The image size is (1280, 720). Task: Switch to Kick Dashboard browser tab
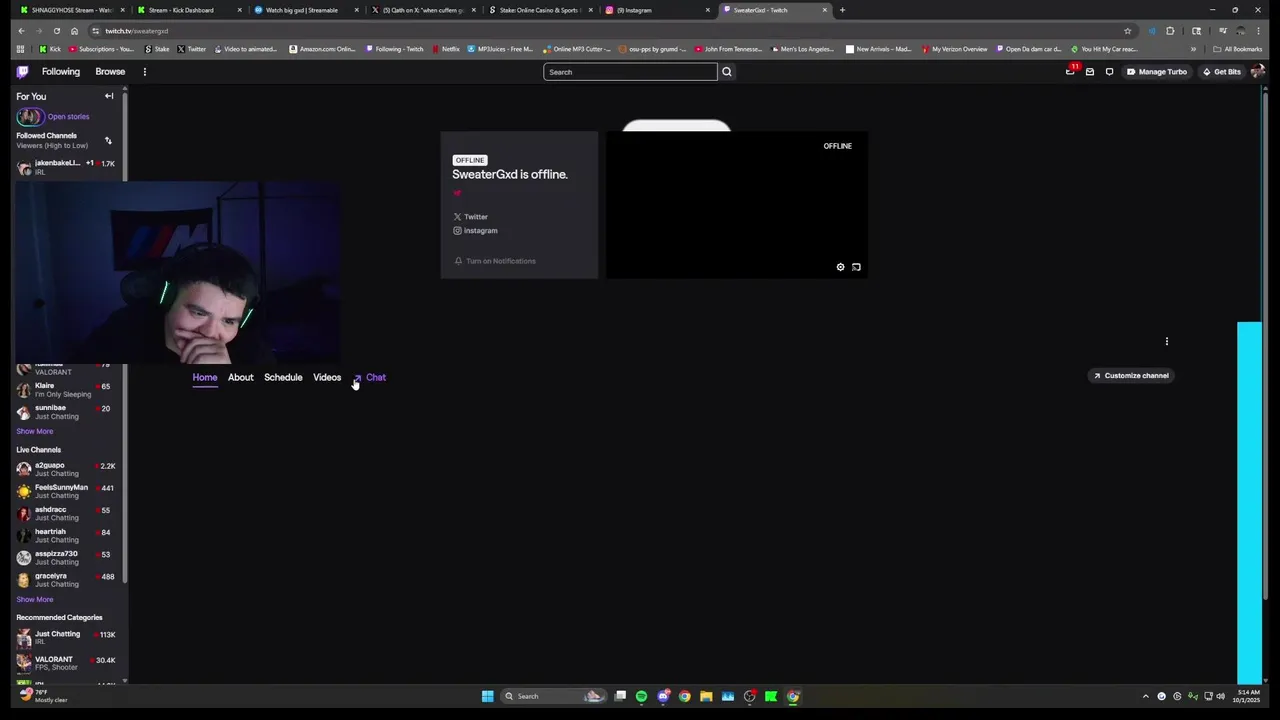(189, 10)
